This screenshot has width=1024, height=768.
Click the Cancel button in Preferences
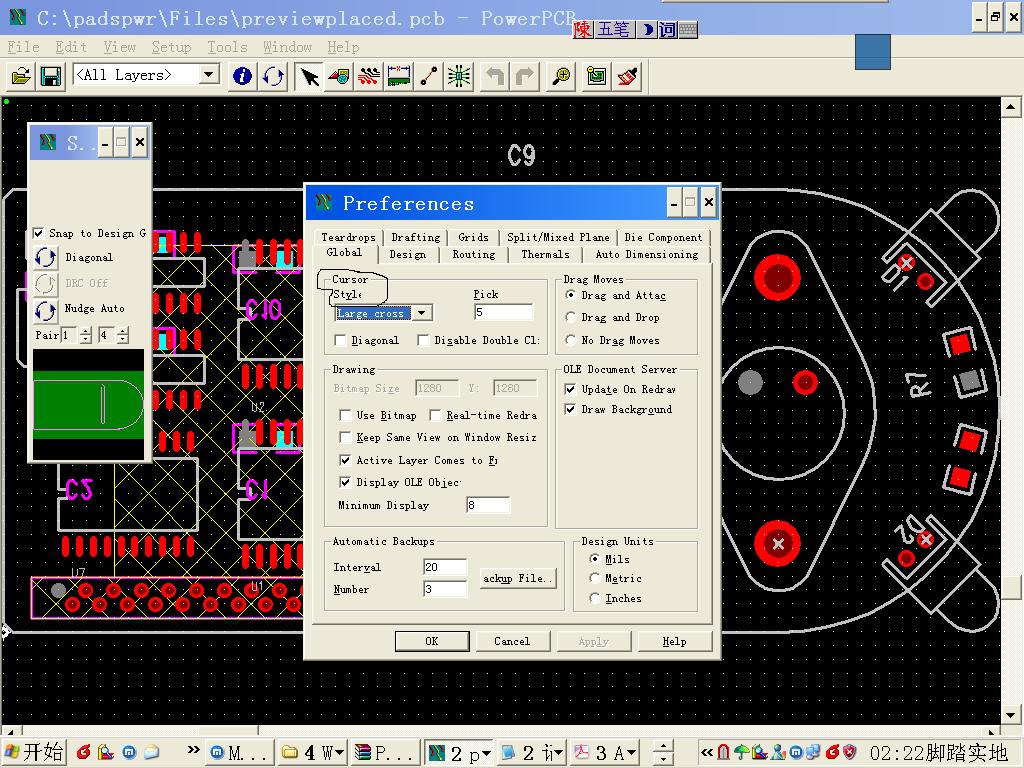tap(511, 641)
